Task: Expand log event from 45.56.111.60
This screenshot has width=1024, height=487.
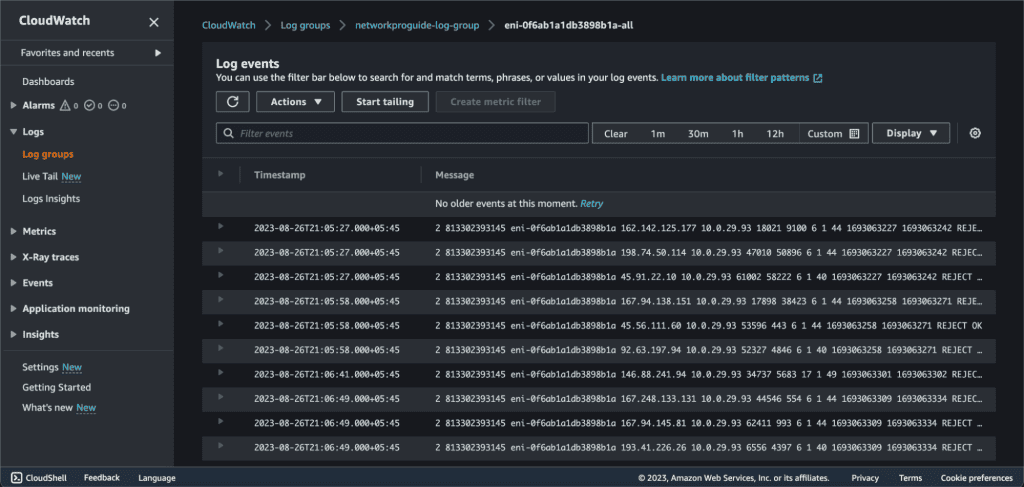Action: point(221,323)
